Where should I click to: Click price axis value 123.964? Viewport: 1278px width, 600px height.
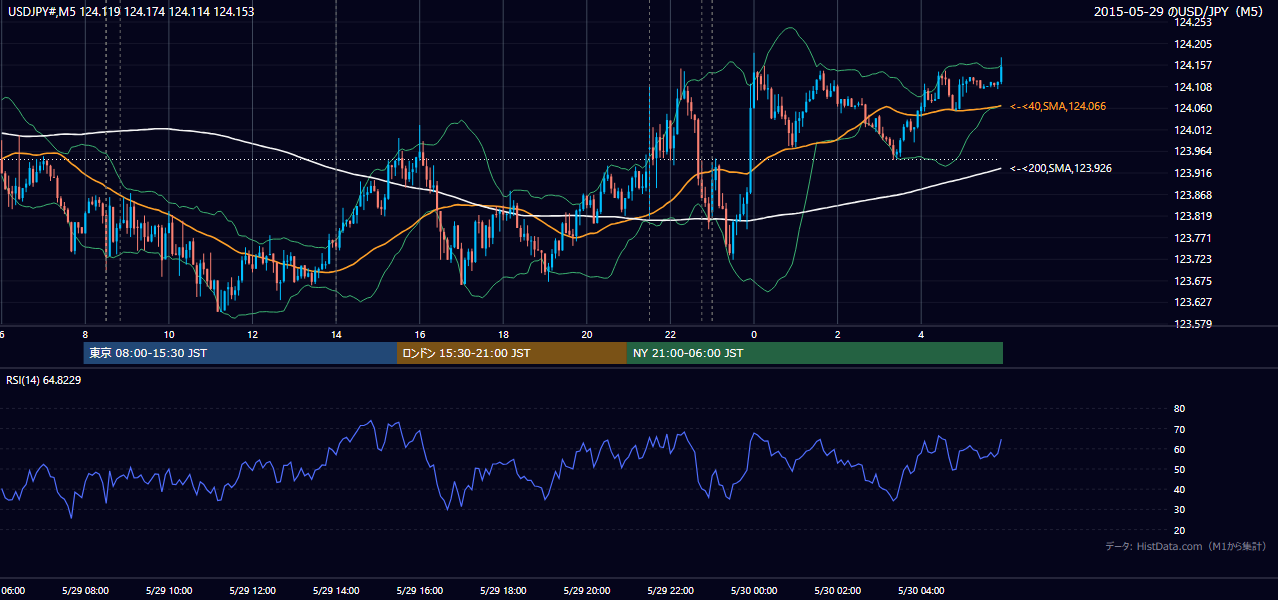[x=1192, y=152]
